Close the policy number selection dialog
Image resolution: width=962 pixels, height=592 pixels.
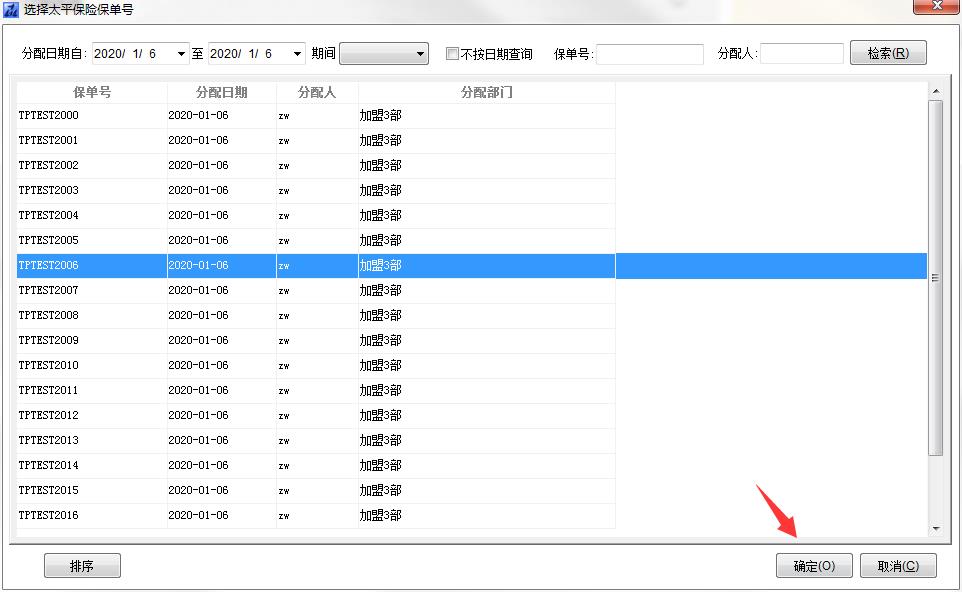936,5
